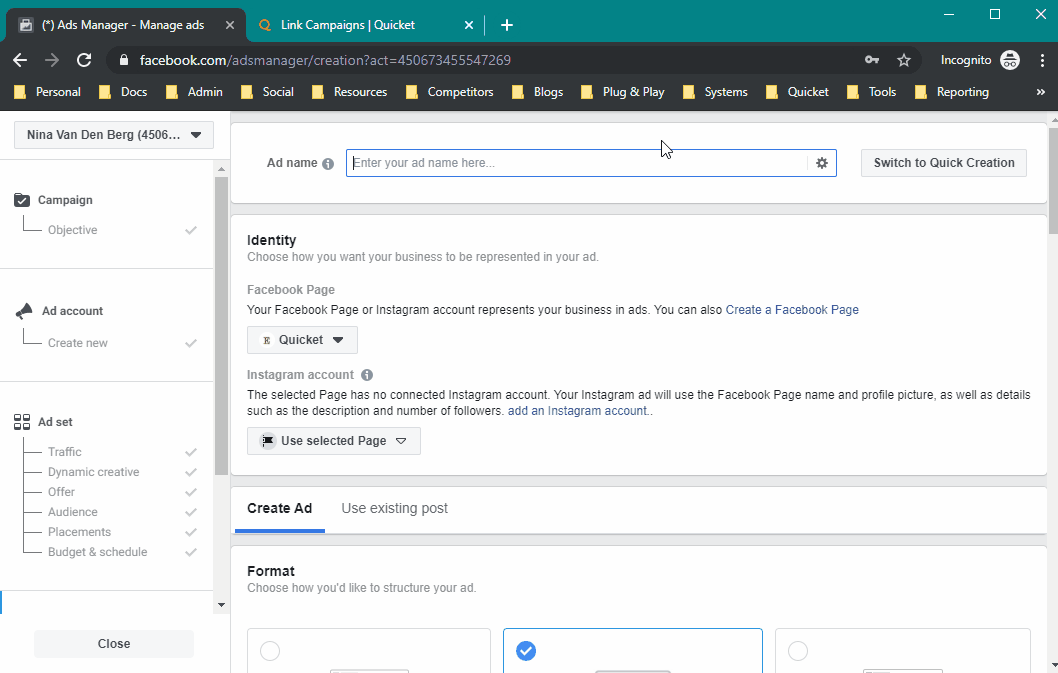The image size is (1058, 673).
Task: Open ad name settings gear icon
Action: click(x=822, y=163)
